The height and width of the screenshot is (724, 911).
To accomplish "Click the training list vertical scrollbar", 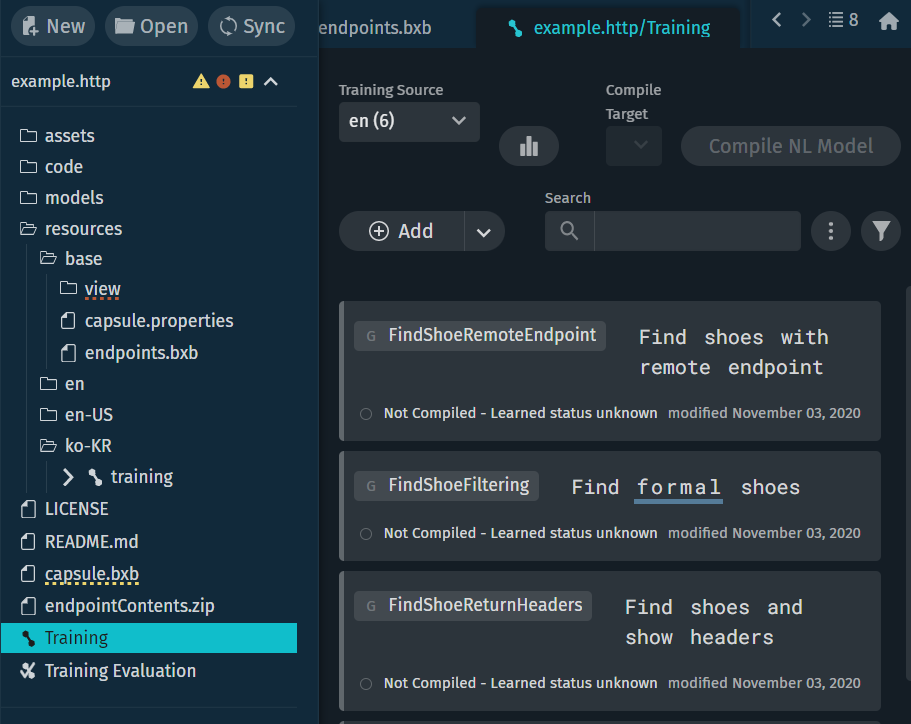I will point(908,482).
